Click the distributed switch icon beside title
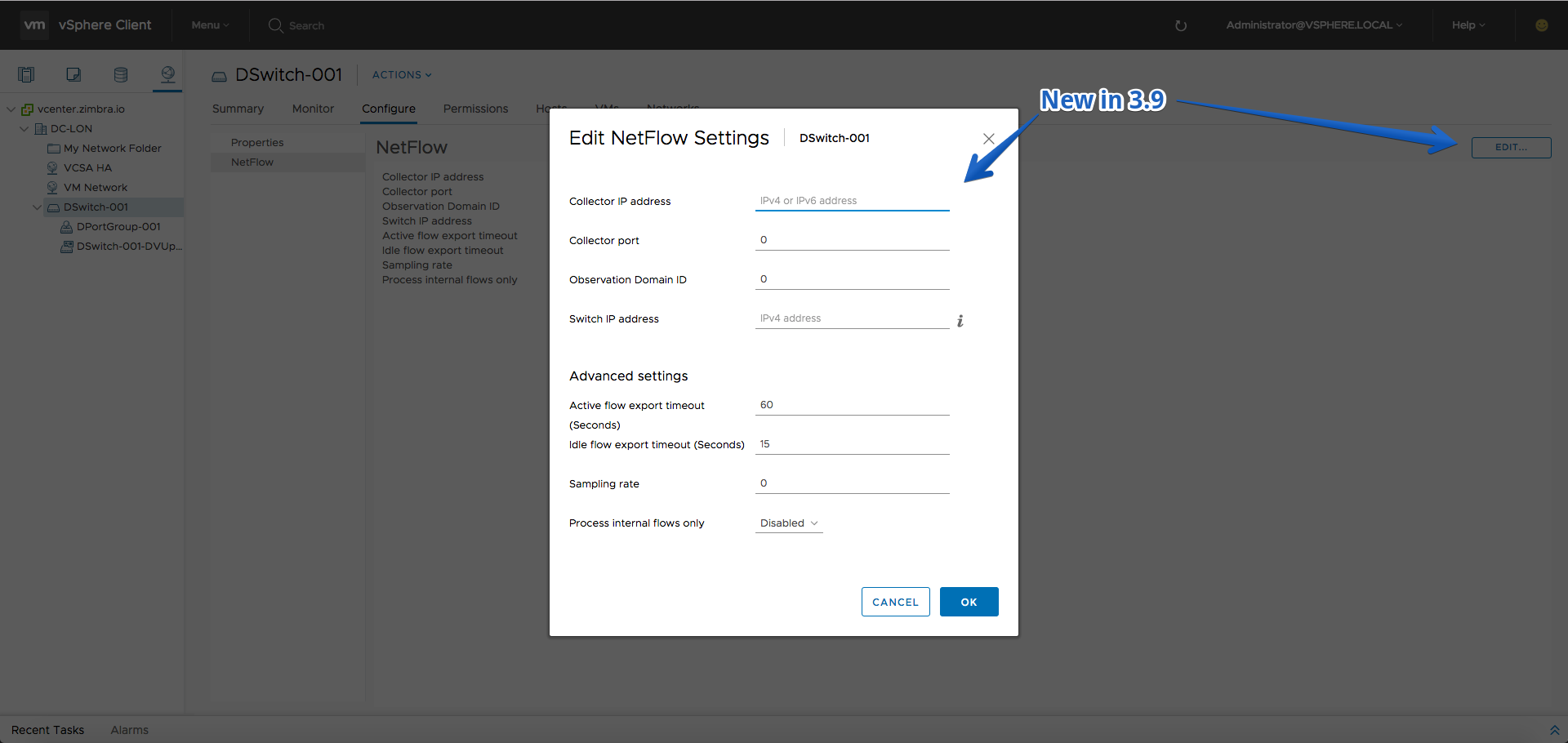 [x=219, y=77]
